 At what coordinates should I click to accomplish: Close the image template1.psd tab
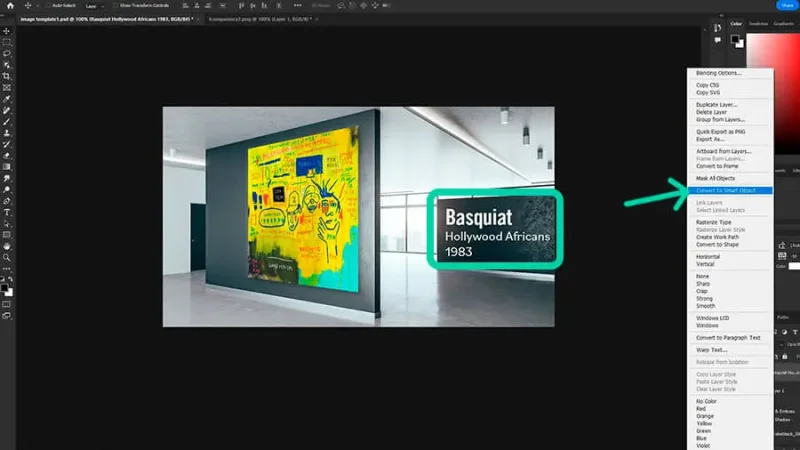point(198,19)
